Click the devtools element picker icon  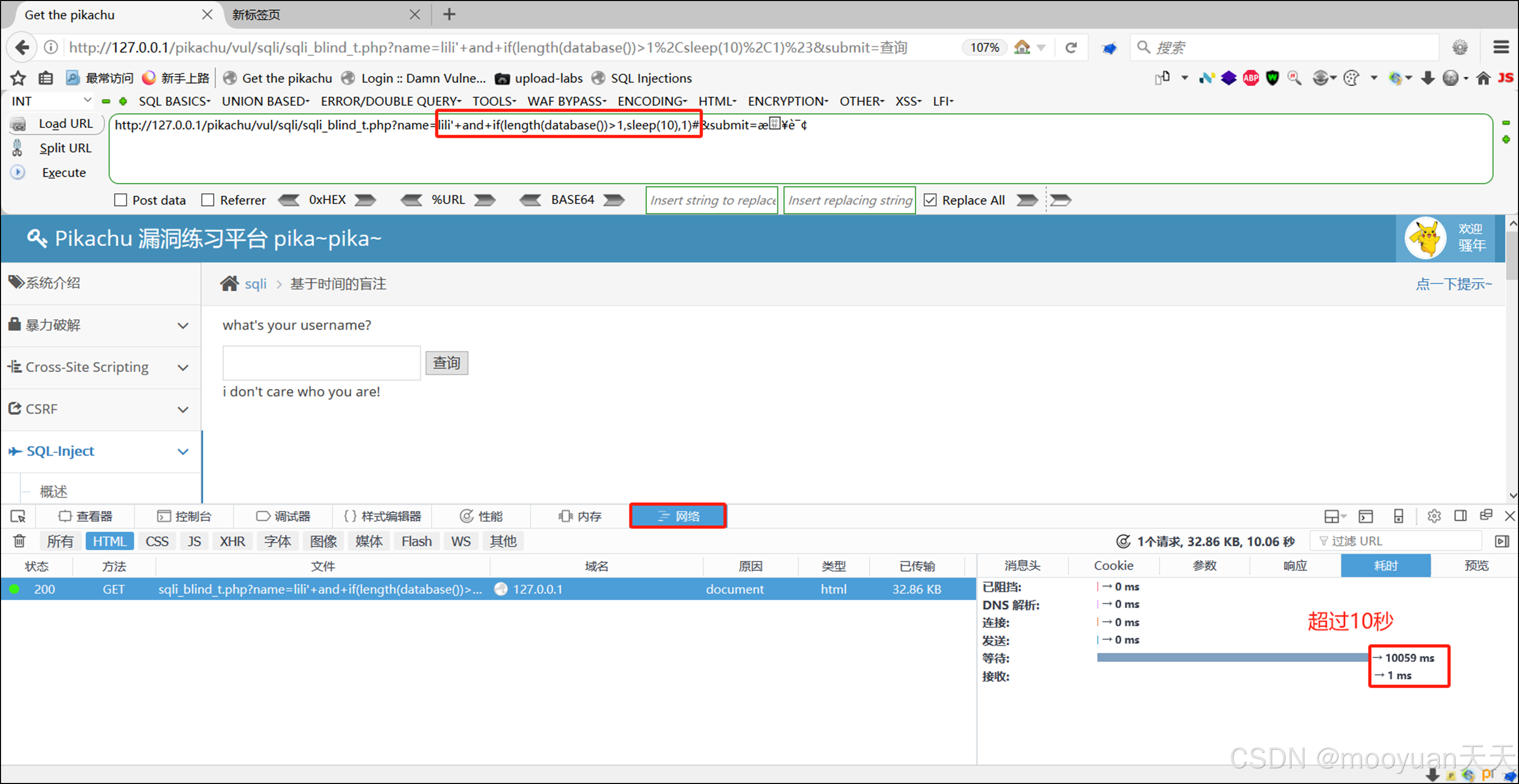tap(18, 516)
